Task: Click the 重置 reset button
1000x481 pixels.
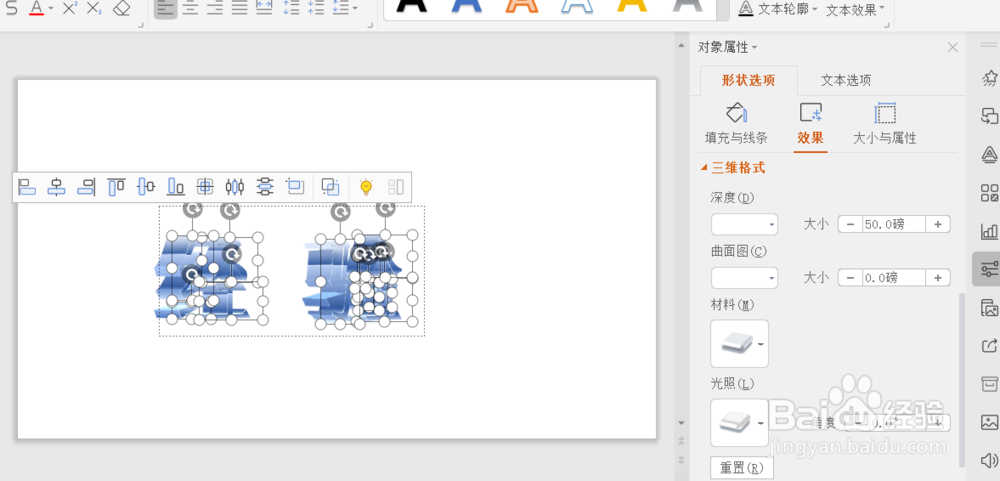Action: click(x=742, y=468)
